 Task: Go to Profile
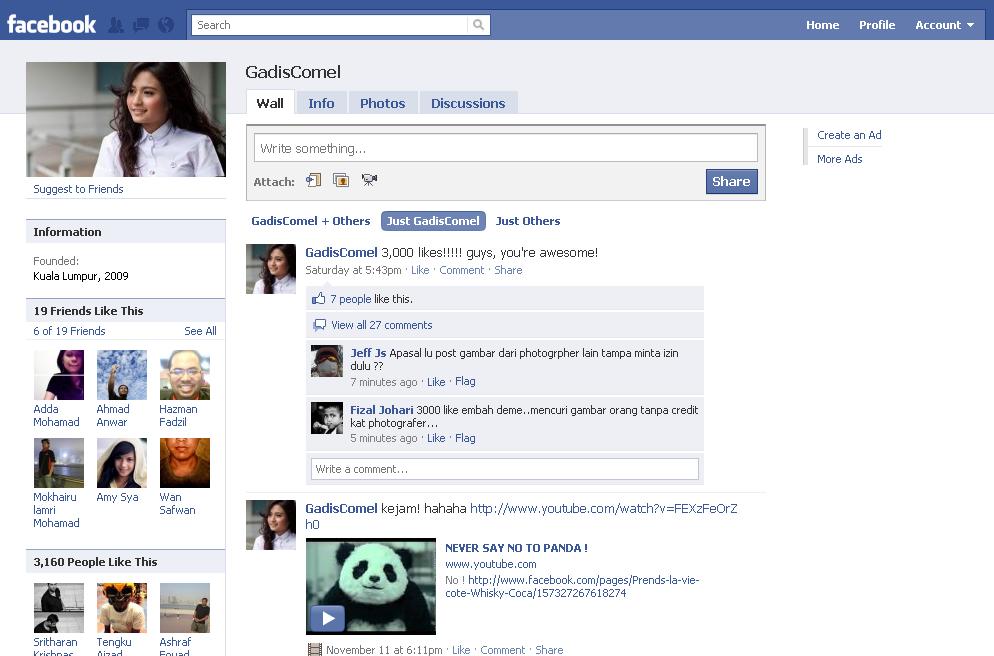tap(877, 25)
